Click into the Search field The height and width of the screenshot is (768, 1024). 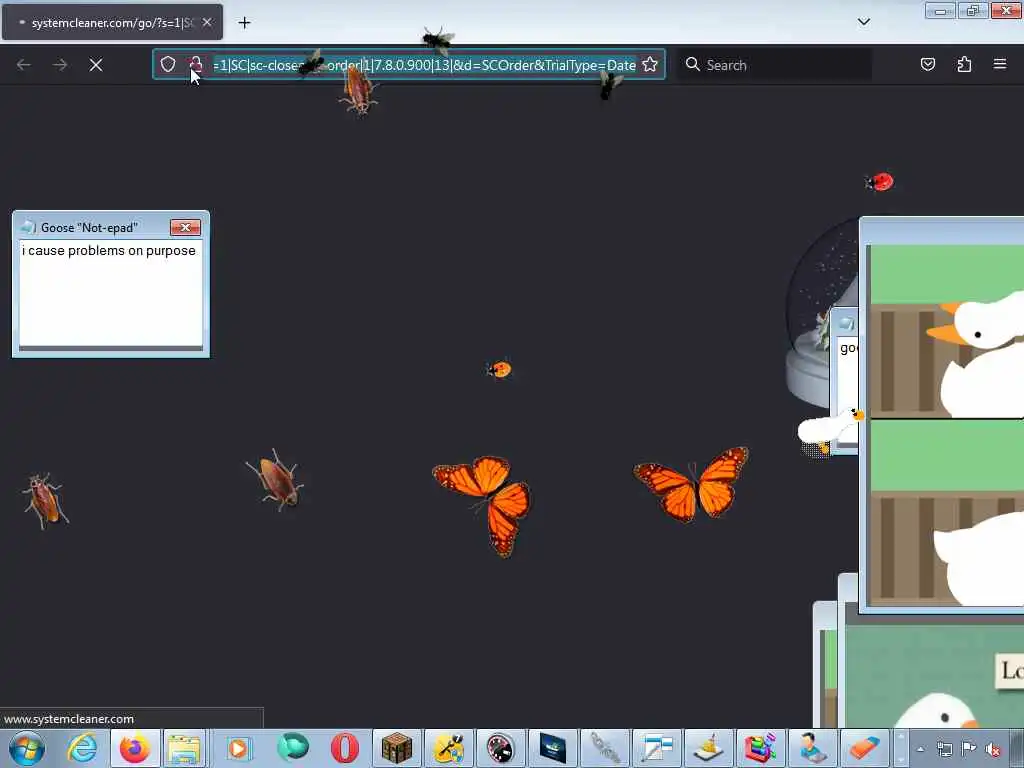777,65
